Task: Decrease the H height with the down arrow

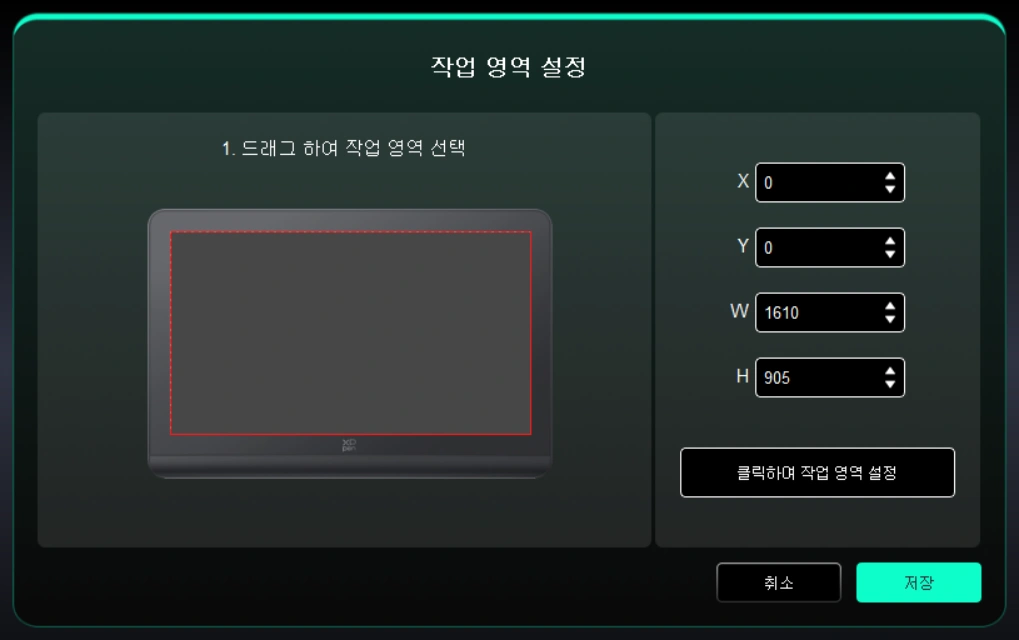Action: pyautogui.click(x=890, y=384)
